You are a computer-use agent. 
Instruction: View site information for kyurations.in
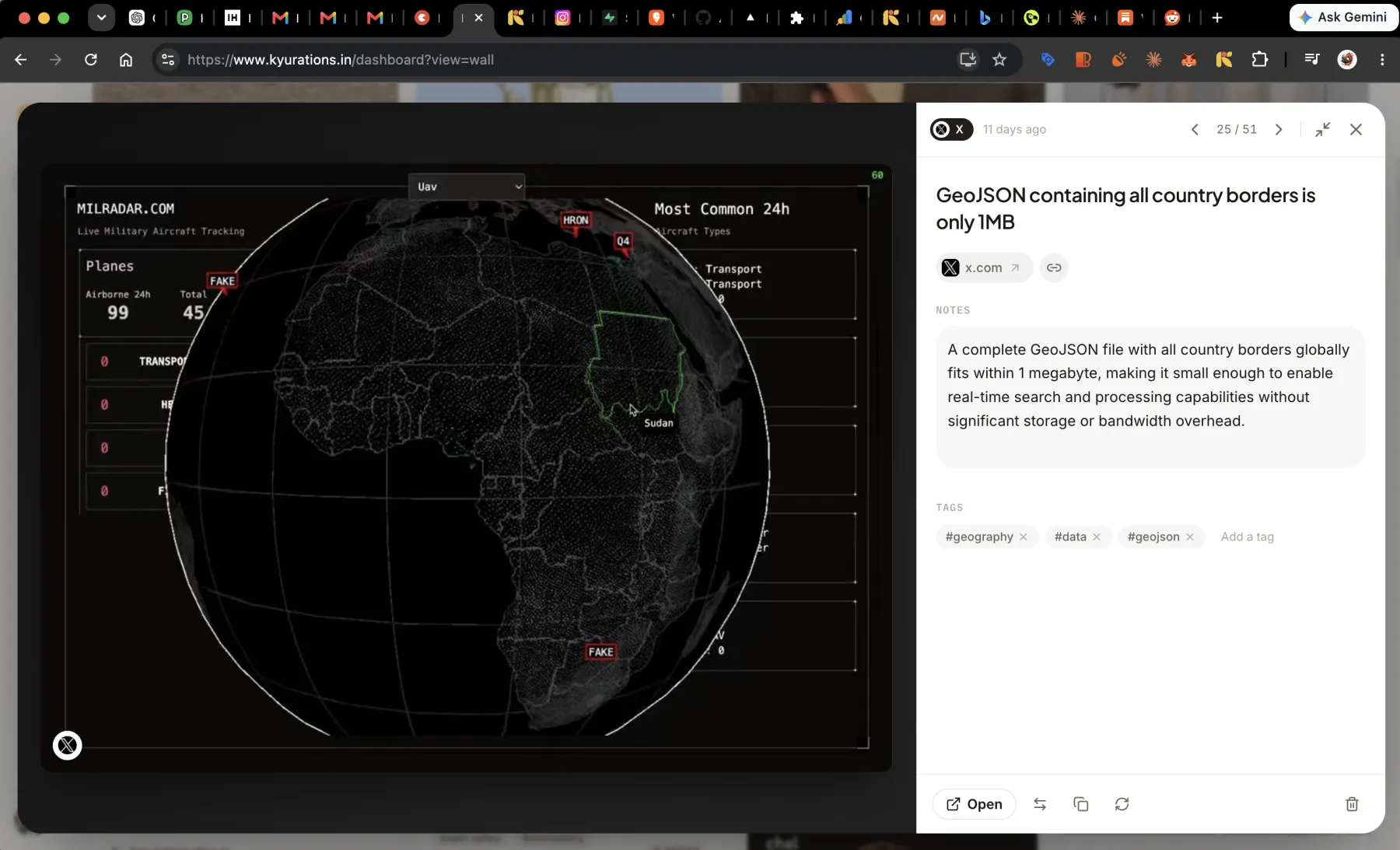point(167,60)
